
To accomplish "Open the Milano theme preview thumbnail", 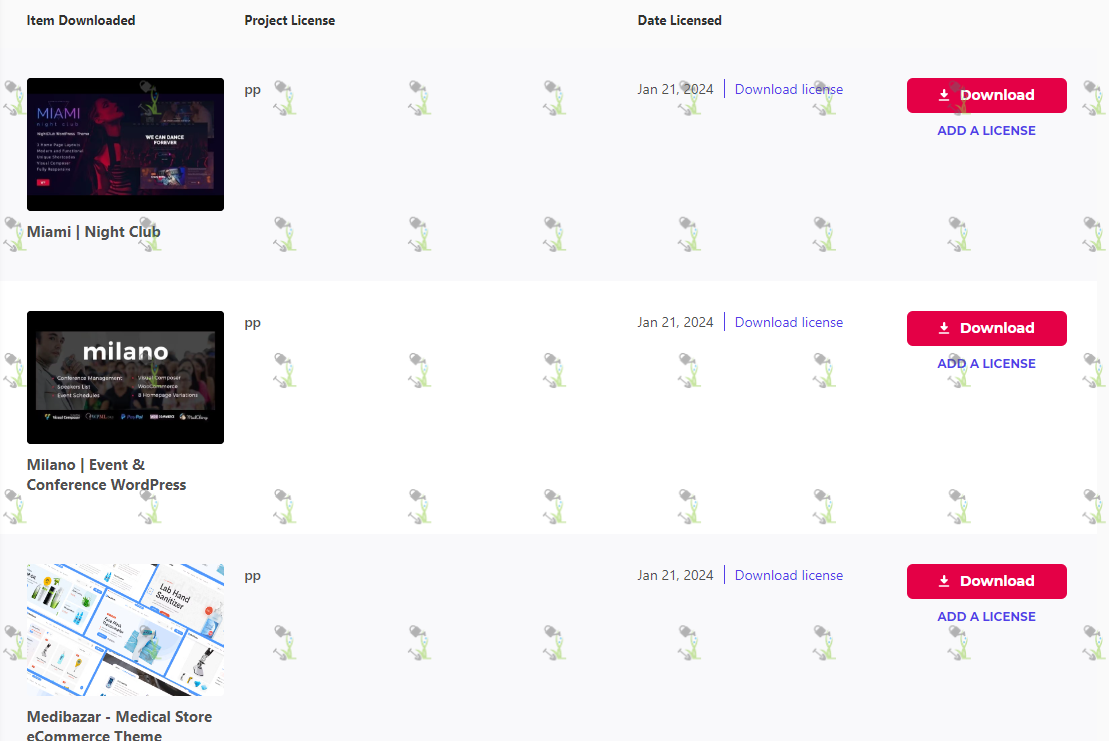I will 125,378.
